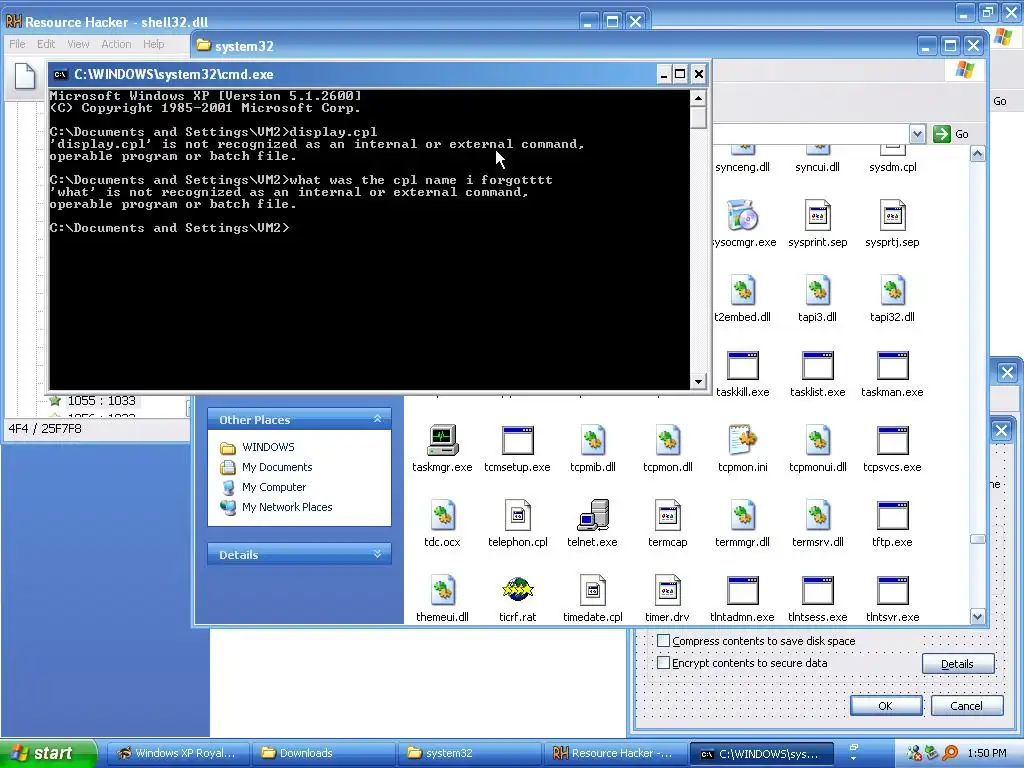
Task: Open Resource Hacker File menu
Action: [18, 44]
